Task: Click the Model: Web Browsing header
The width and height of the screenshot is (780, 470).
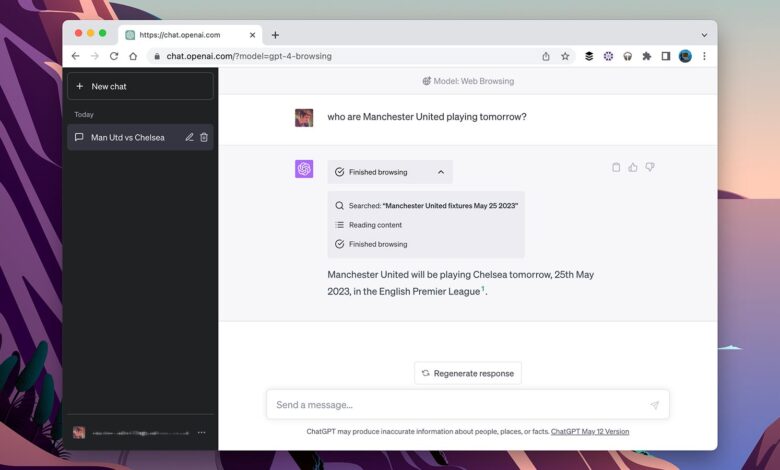Action: (x=468, y=81)
